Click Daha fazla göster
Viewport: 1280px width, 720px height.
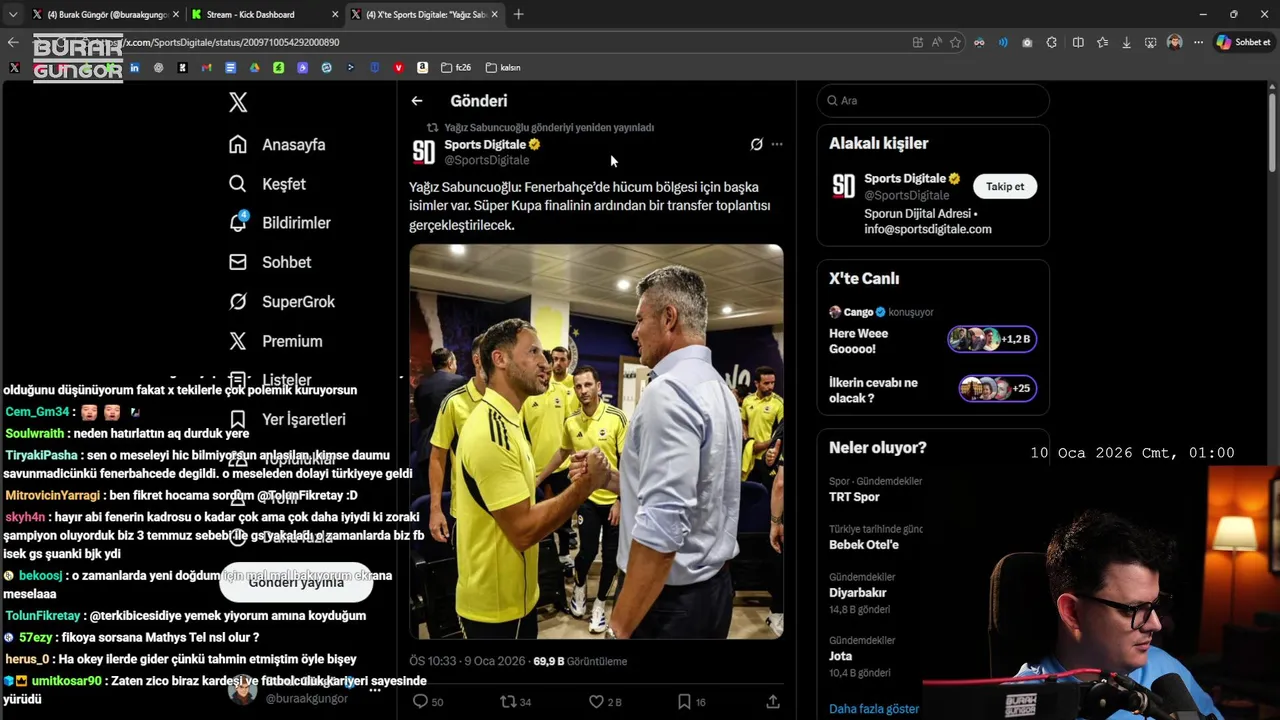874,708
